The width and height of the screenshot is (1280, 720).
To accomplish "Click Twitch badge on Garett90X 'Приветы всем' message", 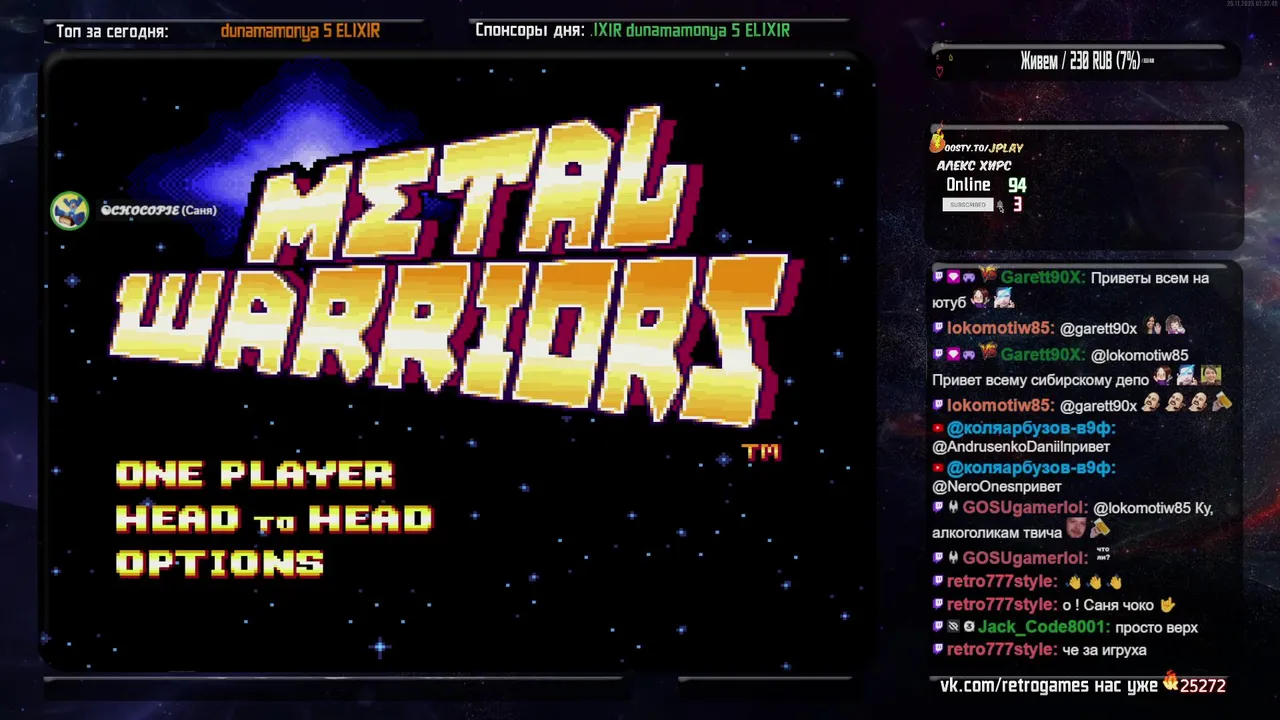I will point(938,277).
